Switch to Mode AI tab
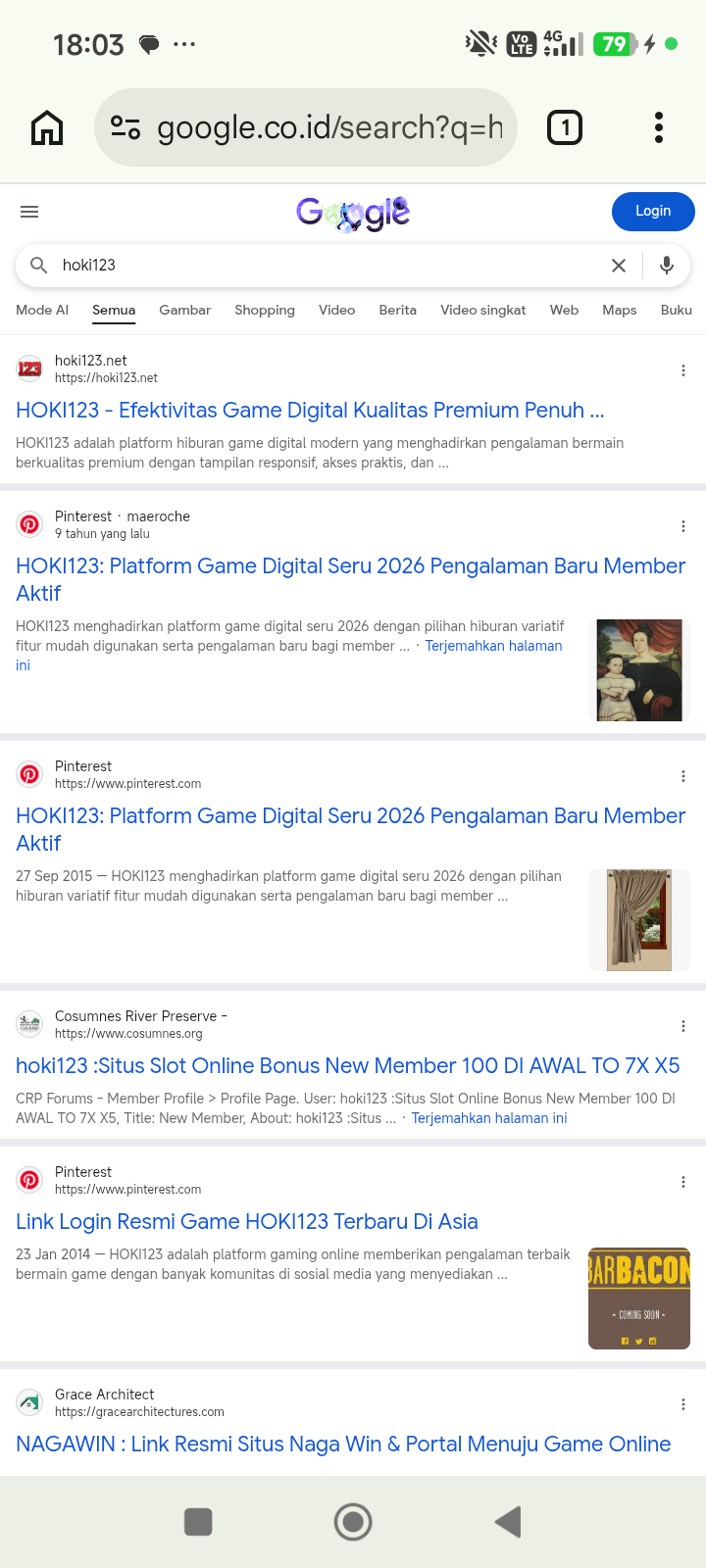This screenshot has height=1568, width=706. [42, 310]
